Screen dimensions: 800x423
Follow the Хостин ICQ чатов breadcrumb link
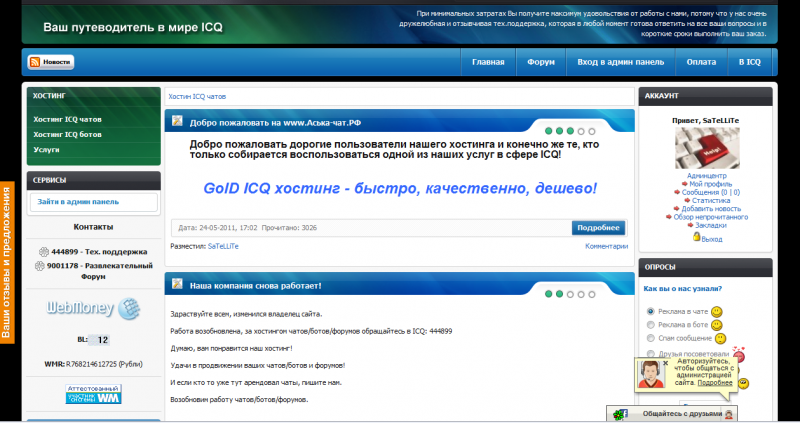pos(197,96)
